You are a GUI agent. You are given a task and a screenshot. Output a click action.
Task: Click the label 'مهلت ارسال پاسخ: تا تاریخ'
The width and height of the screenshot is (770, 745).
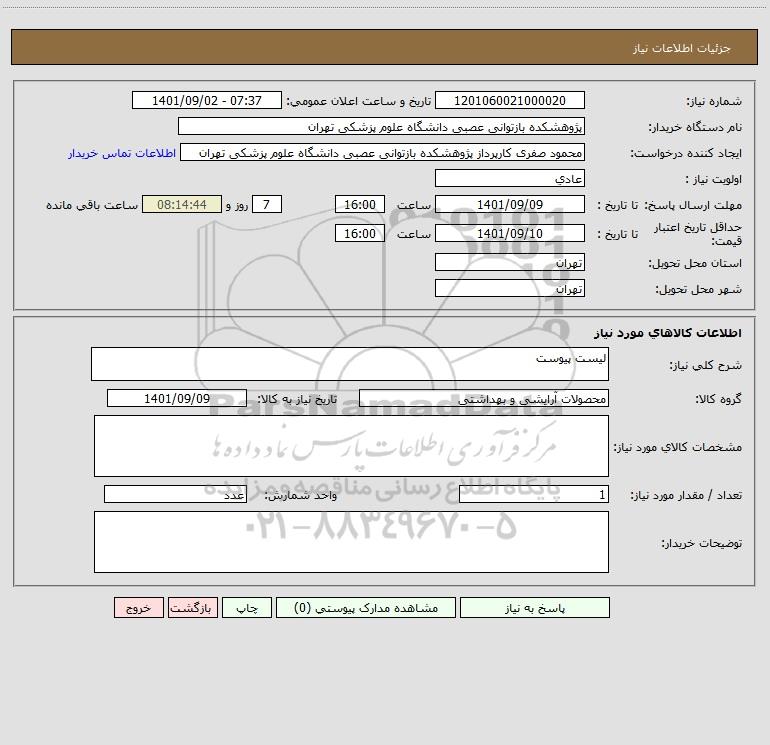coord(670,205)
